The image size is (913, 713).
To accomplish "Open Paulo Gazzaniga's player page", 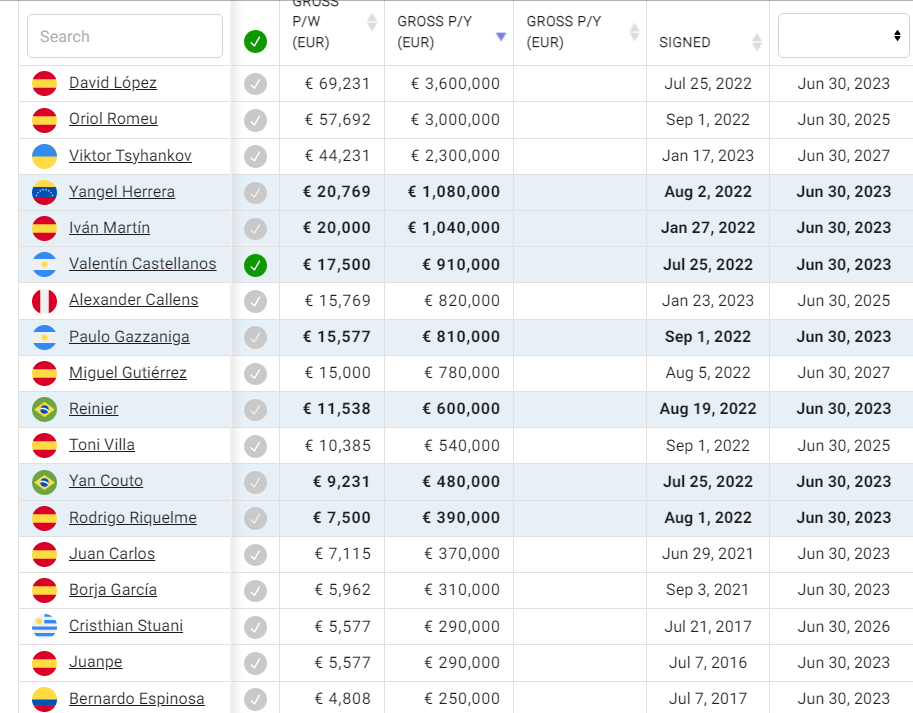I will point(129,337).
